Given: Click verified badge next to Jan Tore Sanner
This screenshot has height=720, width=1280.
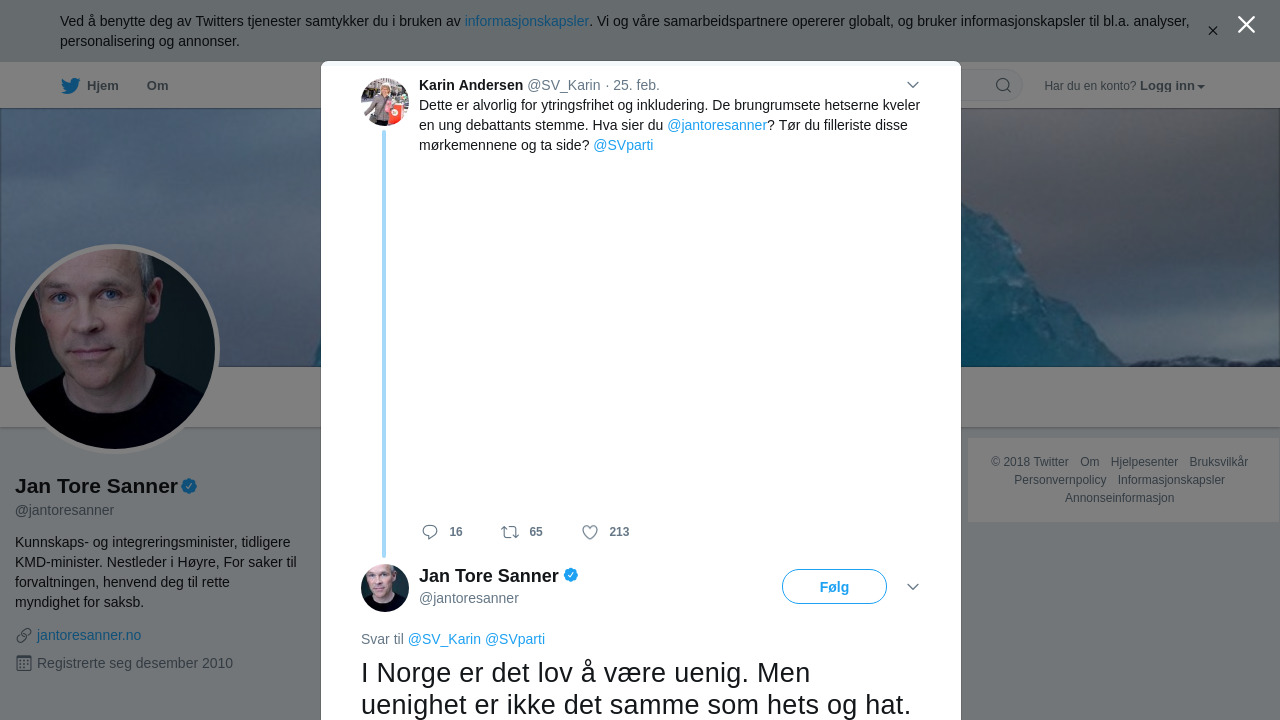Looking at the screenshot, I should click(x=571, y=575).
